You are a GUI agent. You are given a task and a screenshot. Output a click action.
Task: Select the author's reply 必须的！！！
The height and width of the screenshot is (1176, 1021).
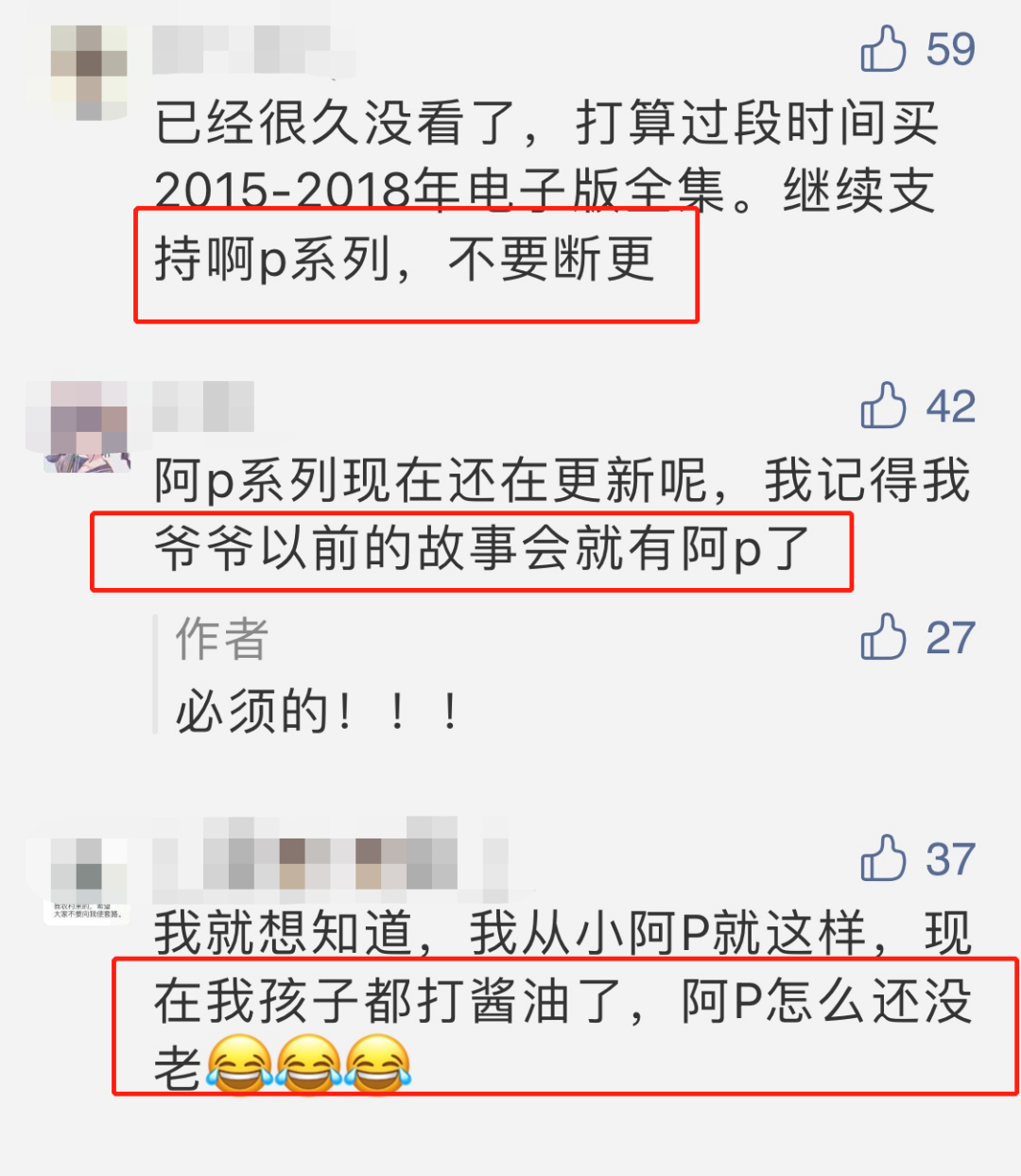tap(318, 712)
